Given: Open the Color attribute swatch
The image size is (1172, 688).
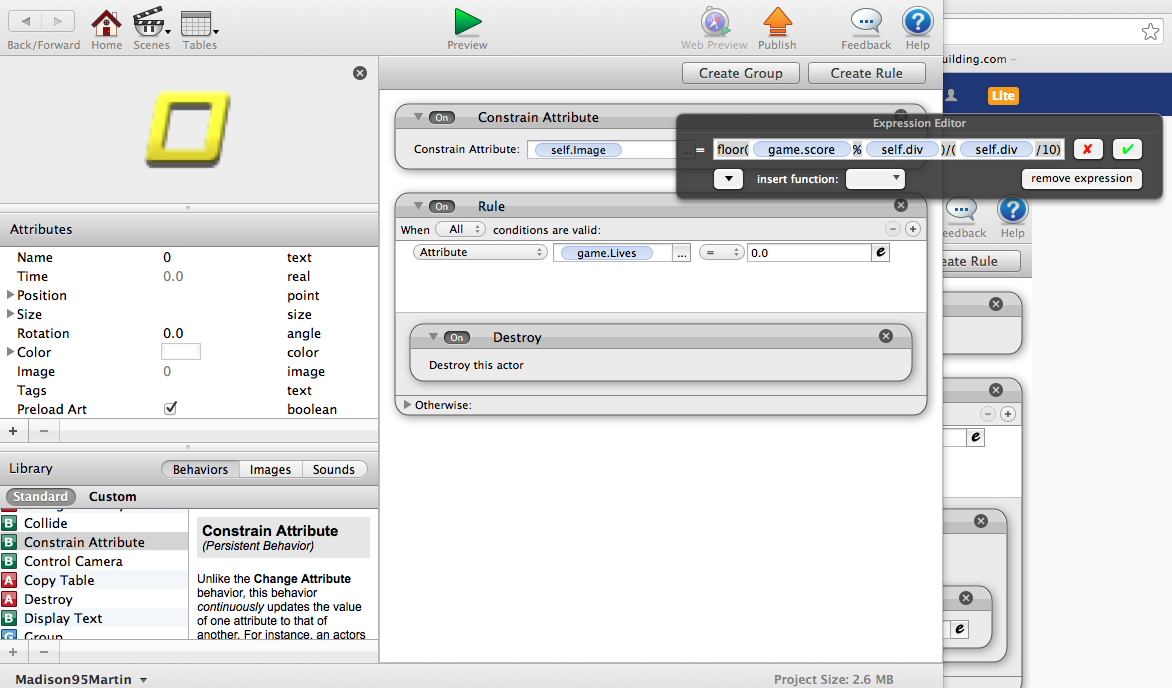Looking at the screenshot, I should 181,351.
